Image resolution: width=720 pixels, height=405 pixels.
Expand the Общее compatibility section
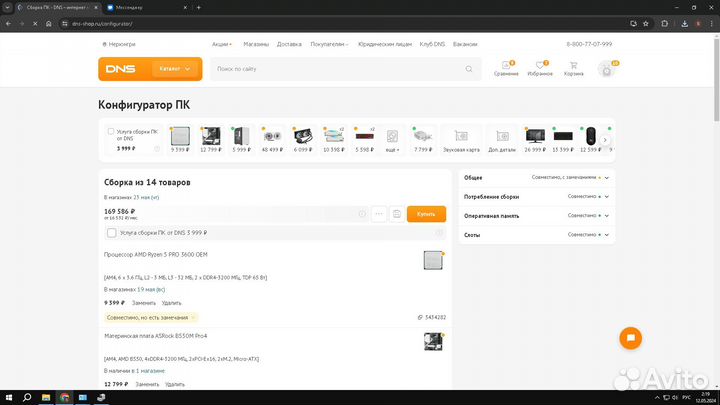click(x=536, y=178)
